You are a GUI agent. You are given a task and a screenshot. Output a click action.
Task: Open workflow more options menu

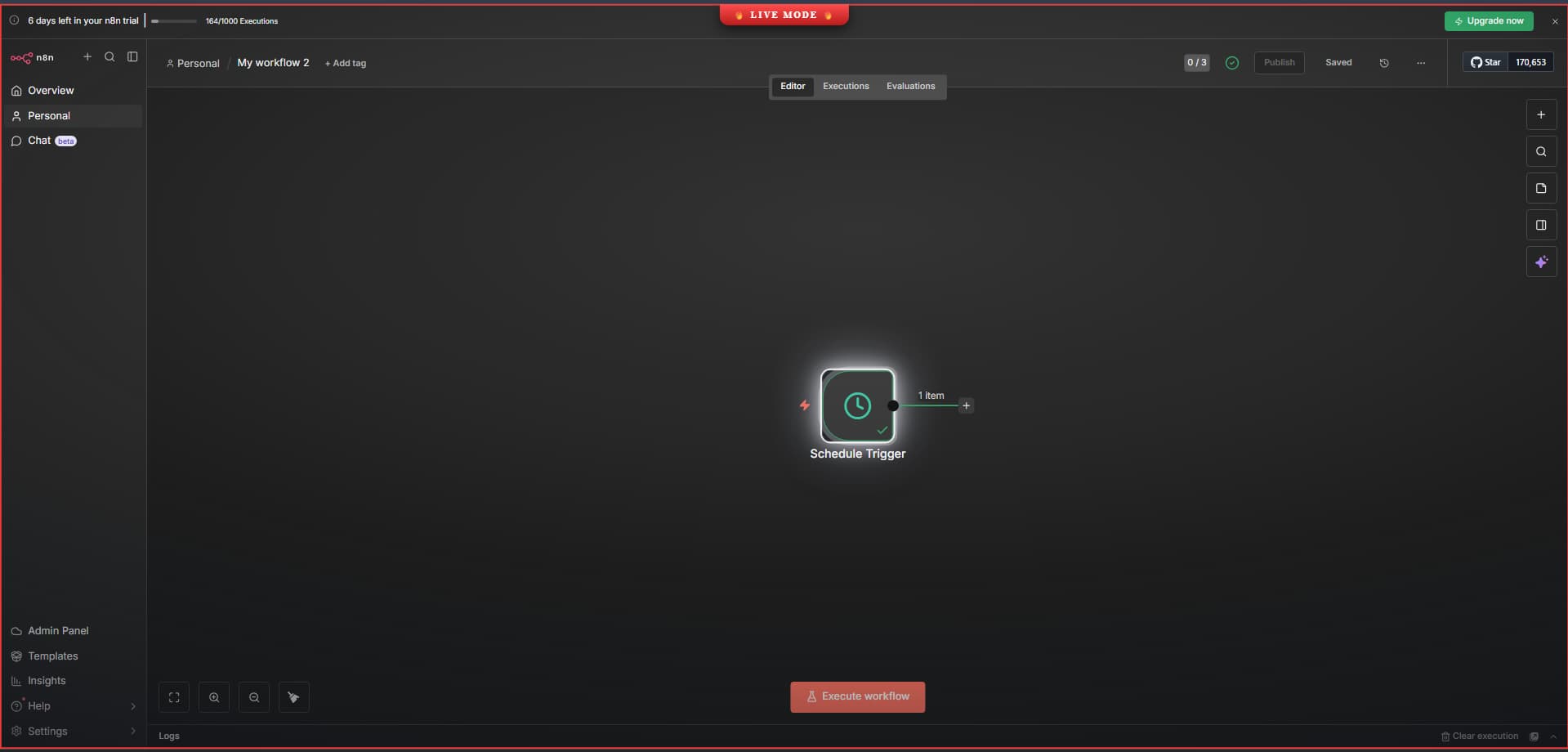[1421, 63]
